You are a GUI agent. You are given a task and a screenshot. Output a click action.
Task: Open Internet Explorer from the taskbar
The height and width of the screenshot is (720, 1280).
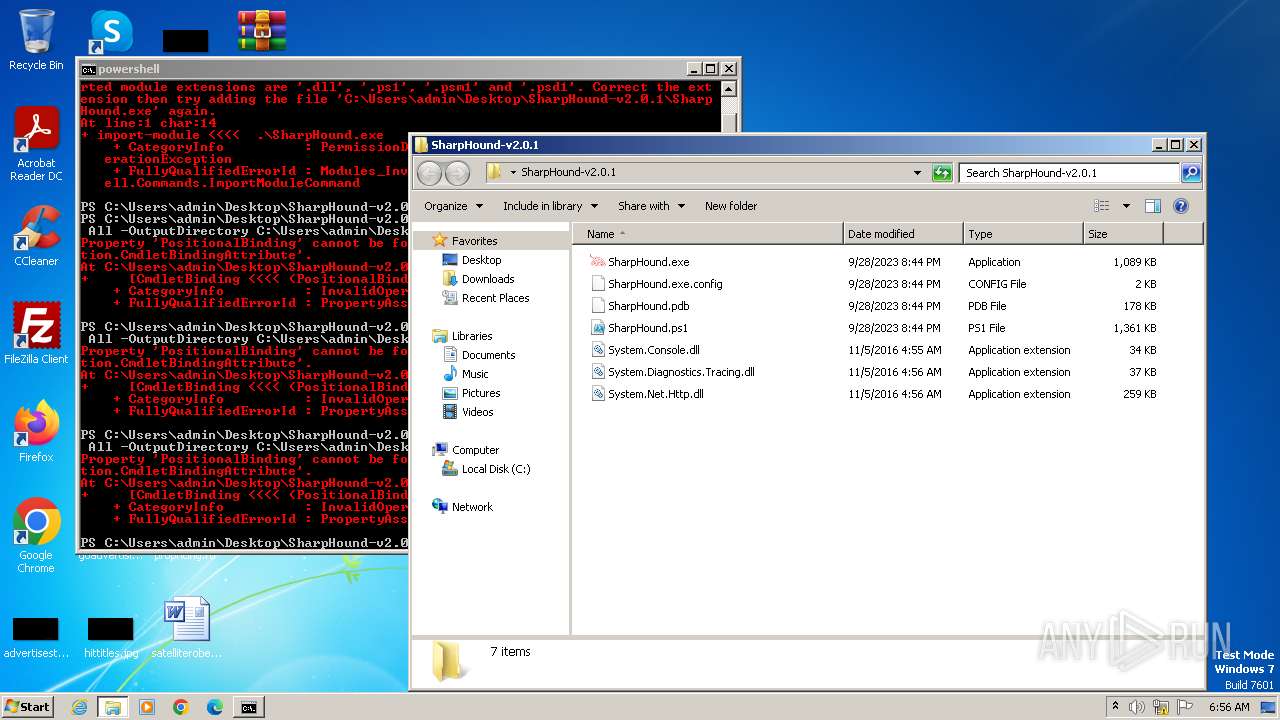click(79, 707)
